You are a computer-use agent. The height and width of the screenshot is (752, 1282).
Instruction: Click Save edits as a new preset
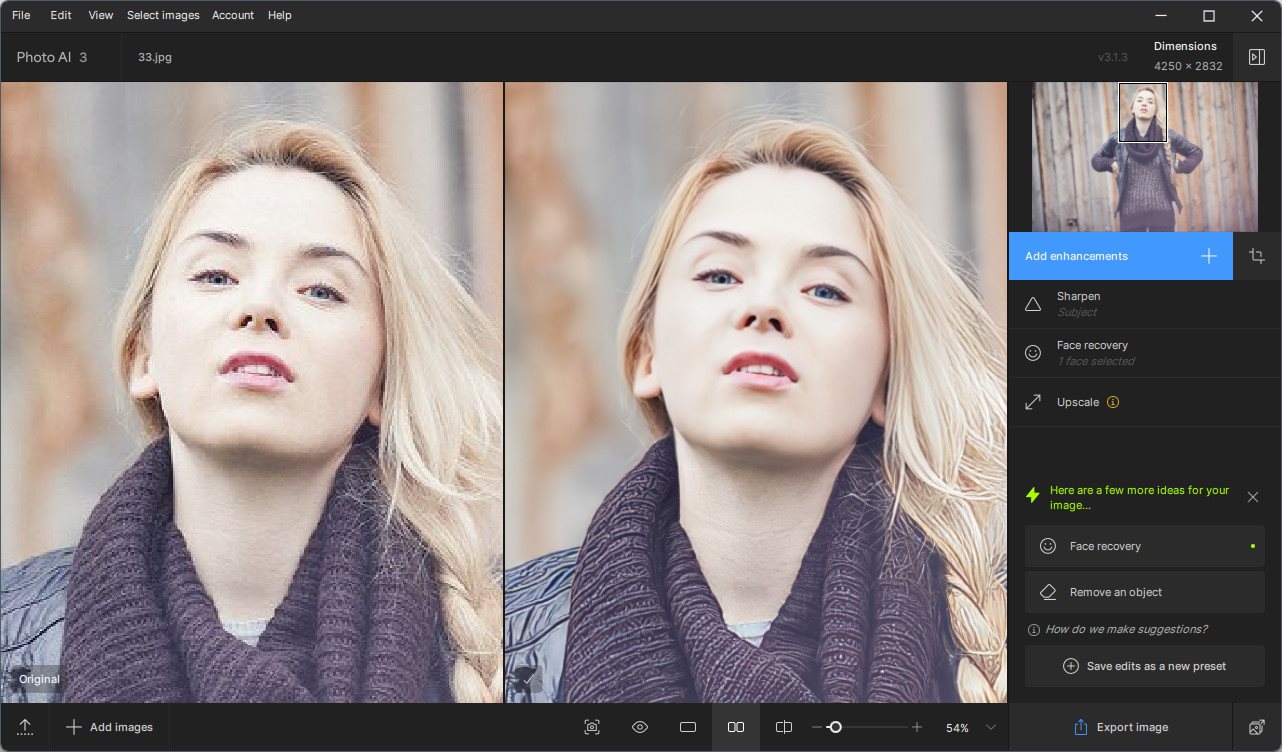(x=1145, y=666)
